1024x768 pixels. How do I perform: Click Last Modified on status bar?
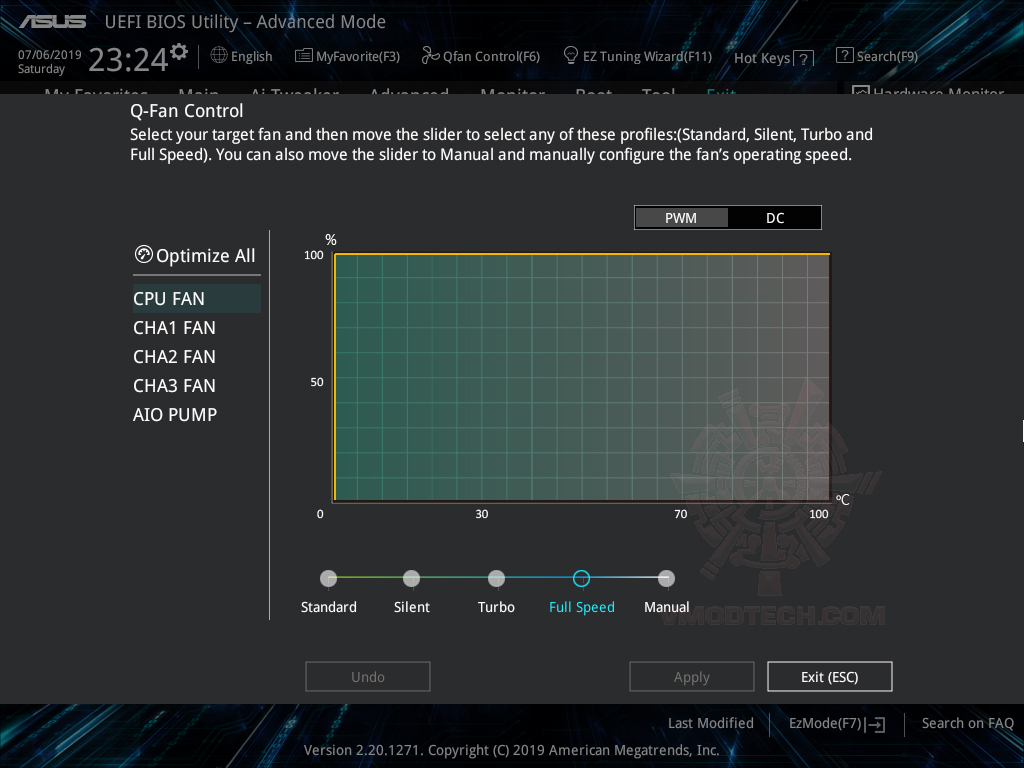coord(710,723)
